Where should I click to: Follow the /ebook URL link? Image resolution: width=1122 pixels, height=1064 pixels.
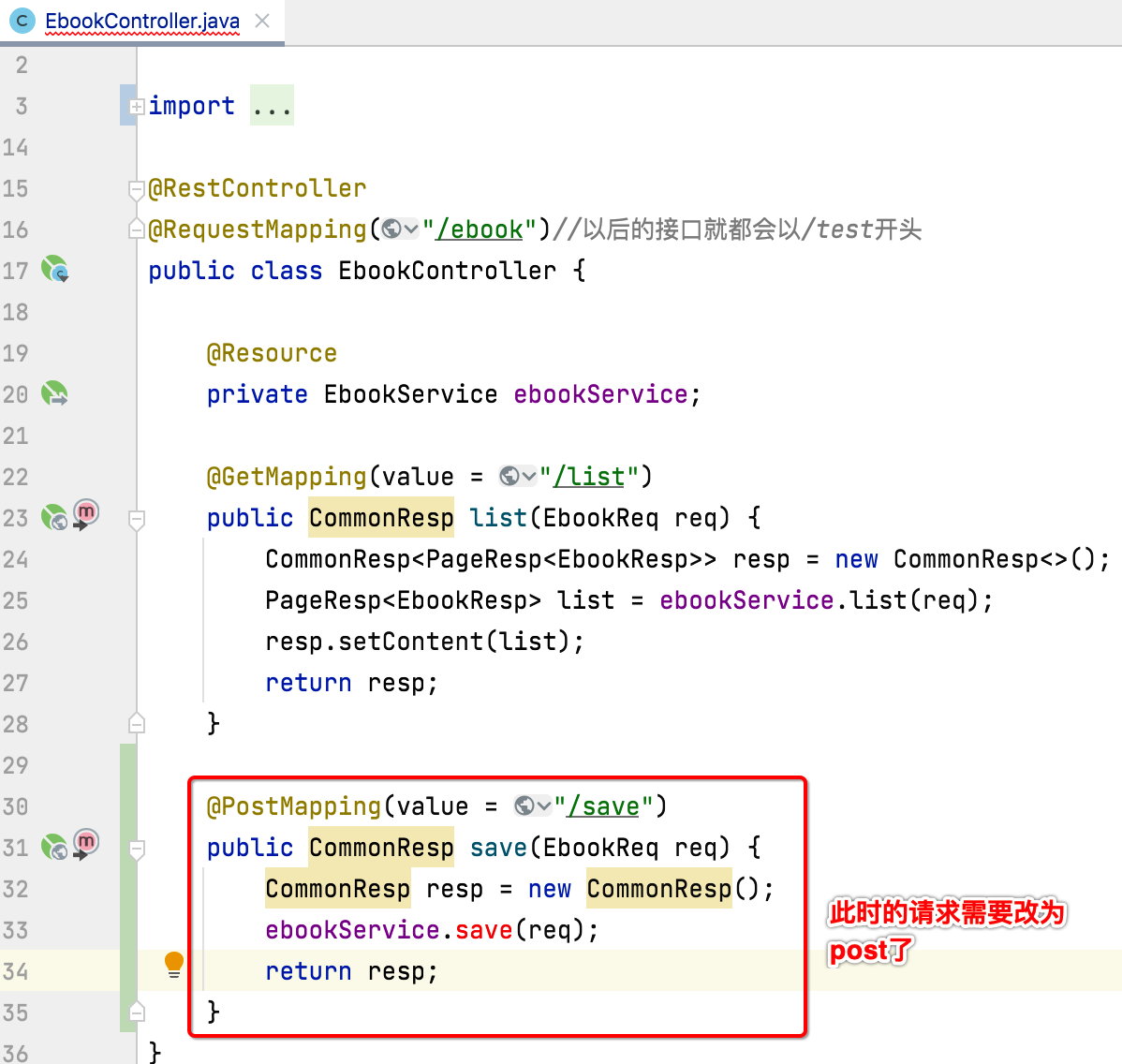pos(480,229)
